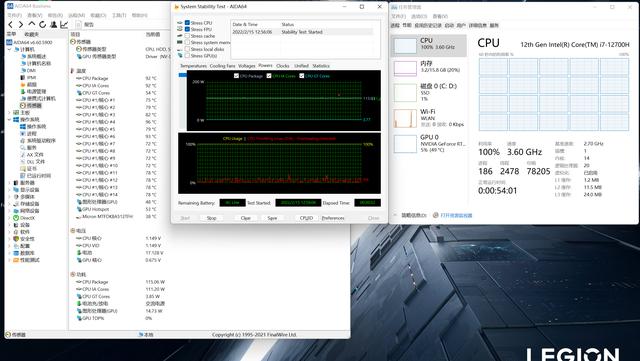Expand the 网络设备 tree branch
Viewport: 640px width, 361px height.
pyautogui.click(x=9, y=211)
